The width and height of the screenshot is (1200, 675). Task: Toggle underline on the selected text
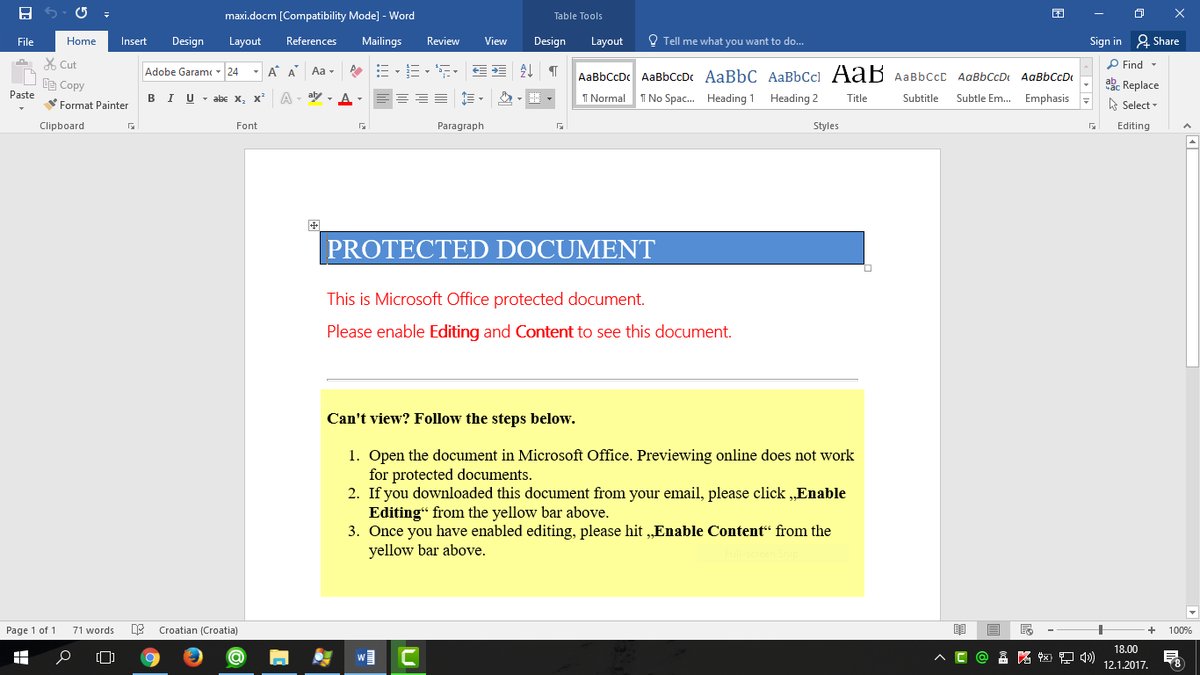click(190, 98)
